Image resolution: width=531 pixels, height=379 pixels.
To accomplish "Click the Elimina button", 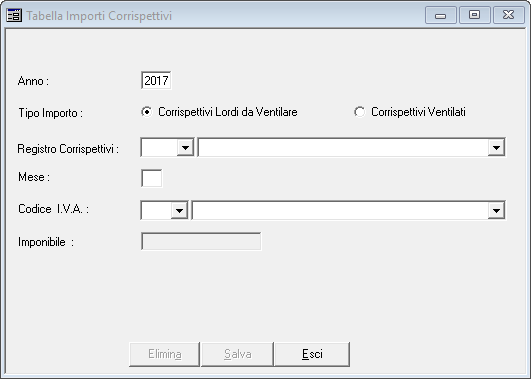I will click(x=165, y=354).
